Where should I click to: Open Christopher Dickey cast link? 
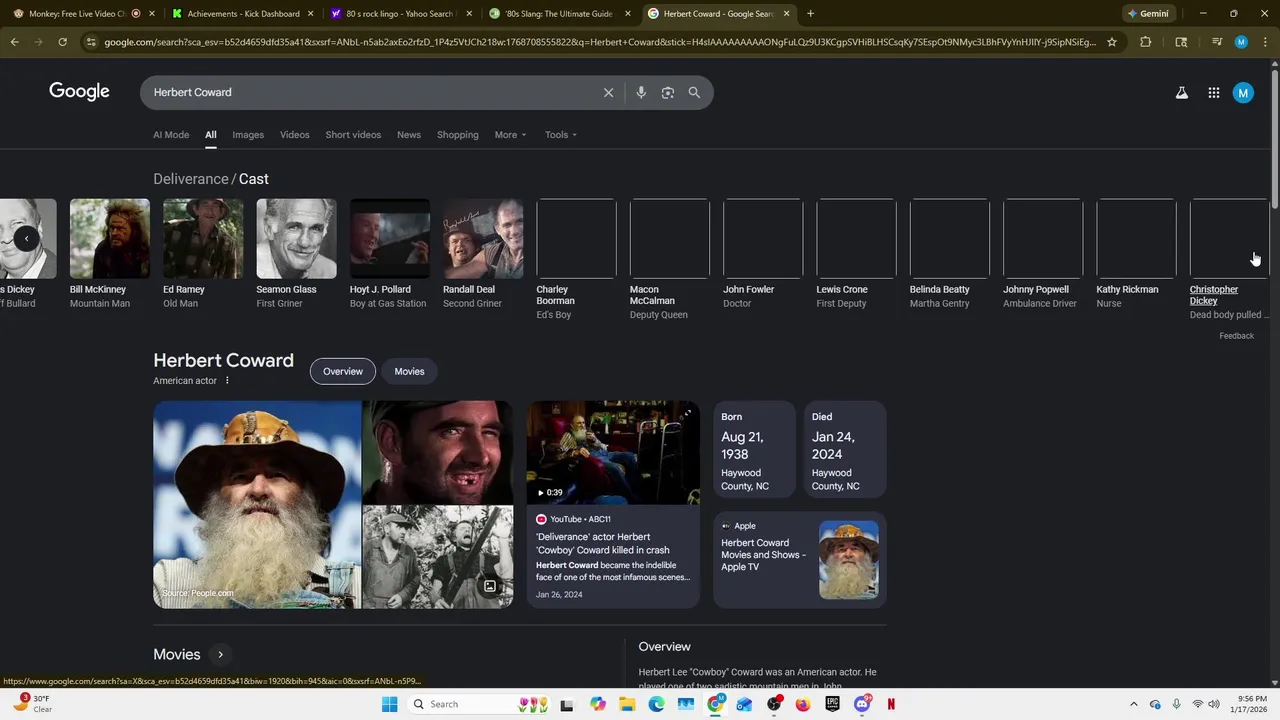pyautogui.click(x=1213, y=295)
